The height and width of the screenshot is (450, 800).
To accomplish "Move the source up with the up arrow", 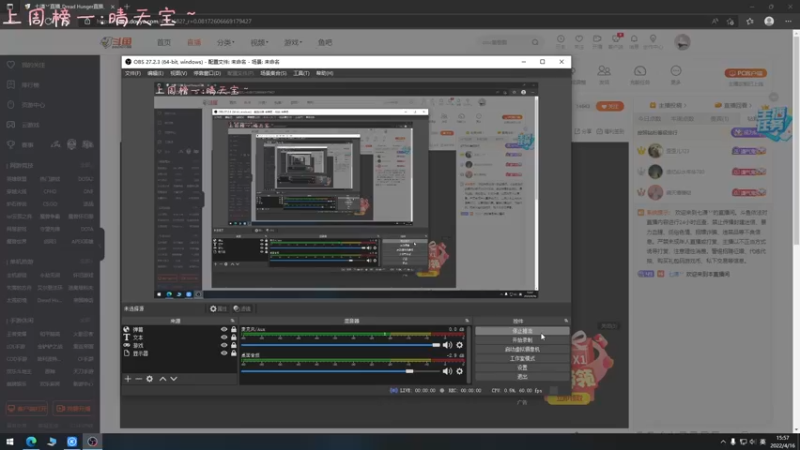I will (x=163, y=379).
